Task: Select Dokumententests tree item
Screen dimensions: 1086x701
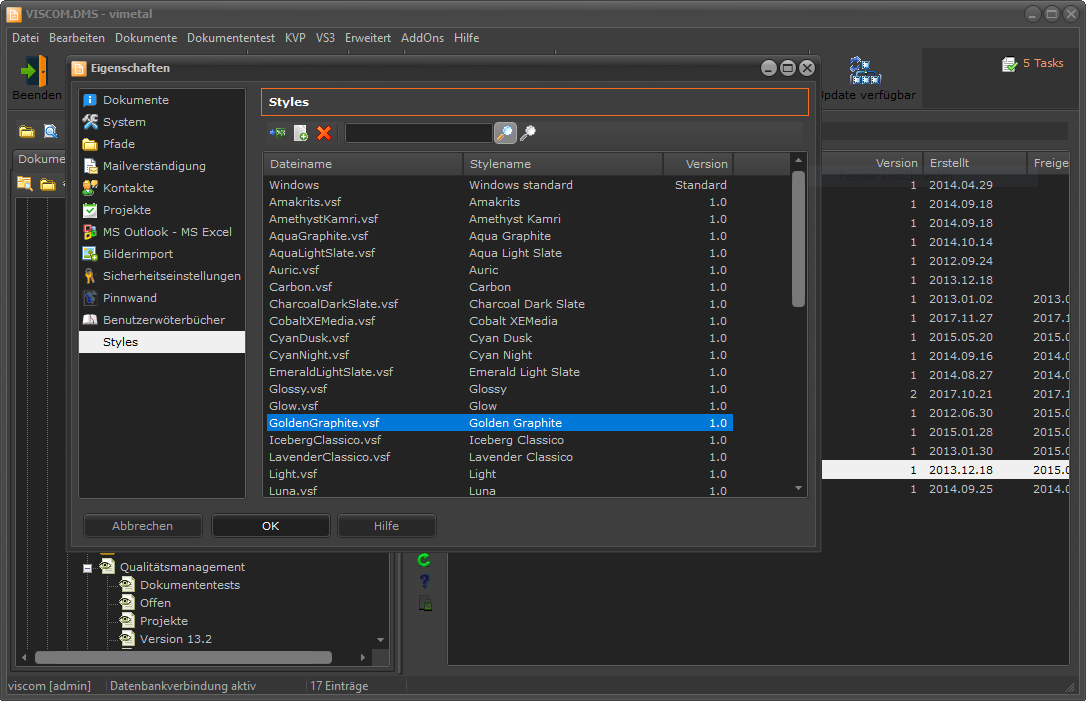Action: tap(189, 585)
